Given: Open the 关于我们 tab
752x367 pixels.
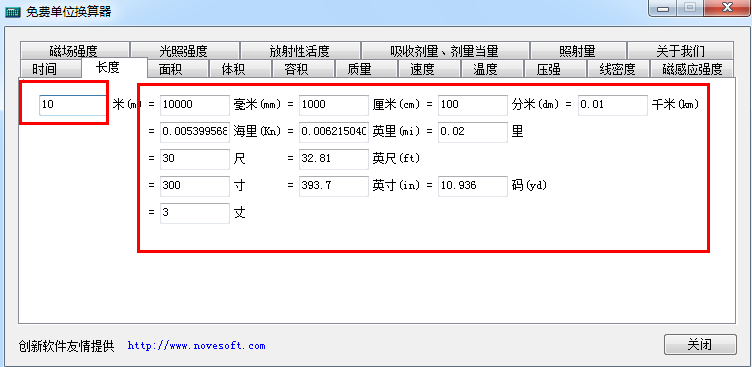Looking at the screenshot, I should click(681, 50).
